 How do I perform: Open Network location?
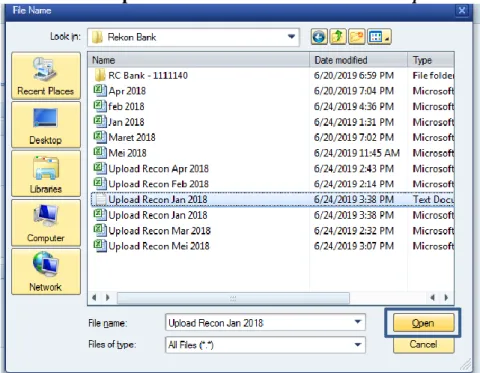click(46, 272)
